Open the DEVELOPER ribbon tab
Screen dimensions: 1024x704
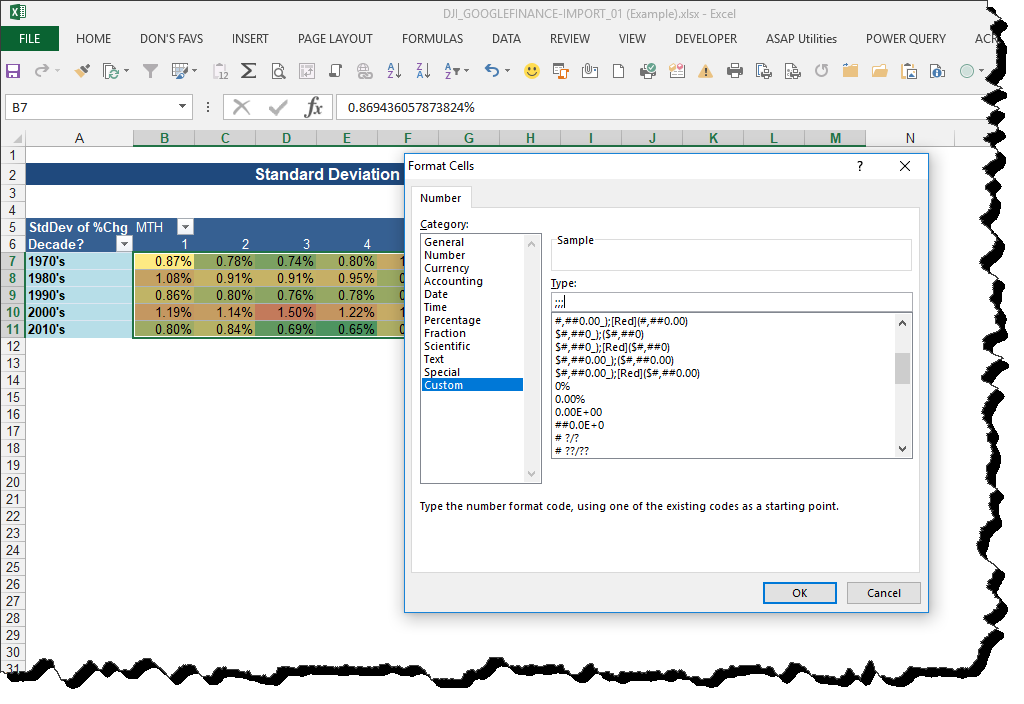click(x=706, y=39)
